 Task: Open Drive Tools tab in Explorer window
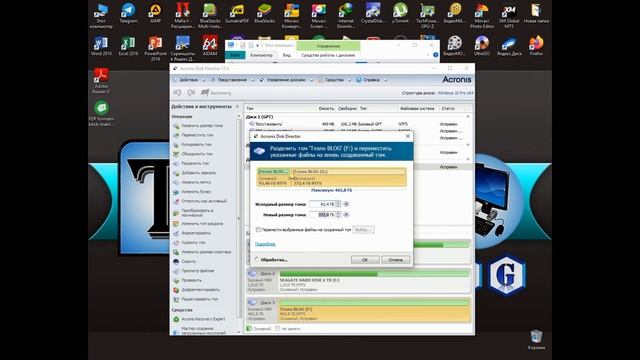[328, 55]
